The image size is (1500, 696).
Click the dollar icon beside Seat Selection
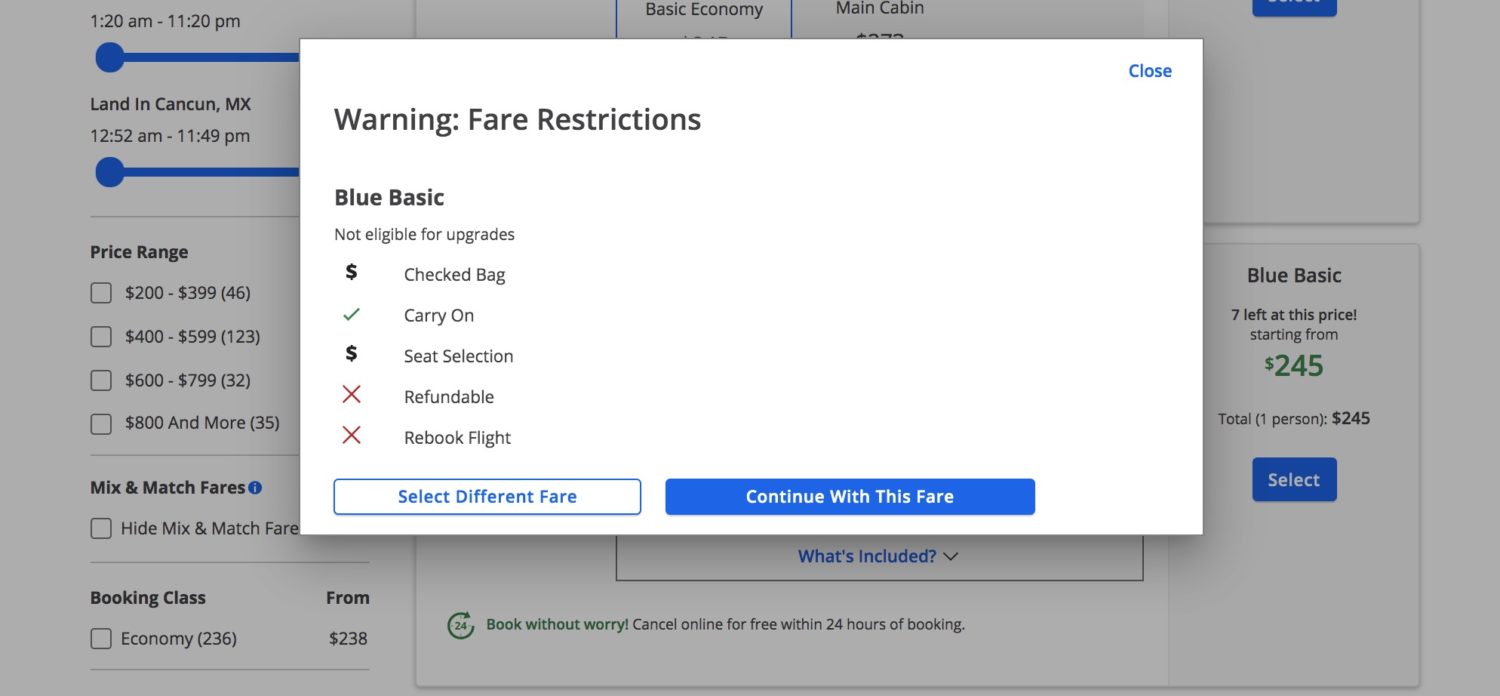[351, 353]
